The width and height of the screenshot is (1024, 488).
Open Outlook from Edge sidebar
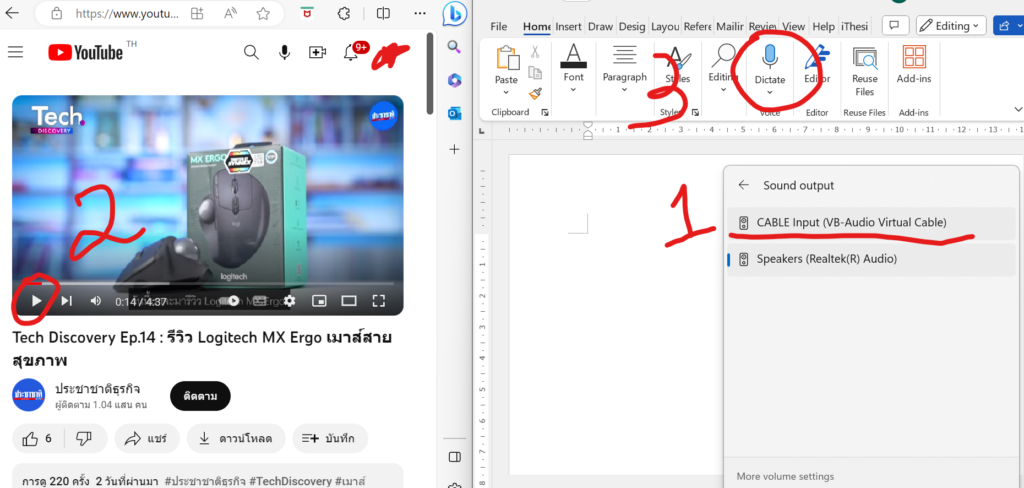point(455,113)
